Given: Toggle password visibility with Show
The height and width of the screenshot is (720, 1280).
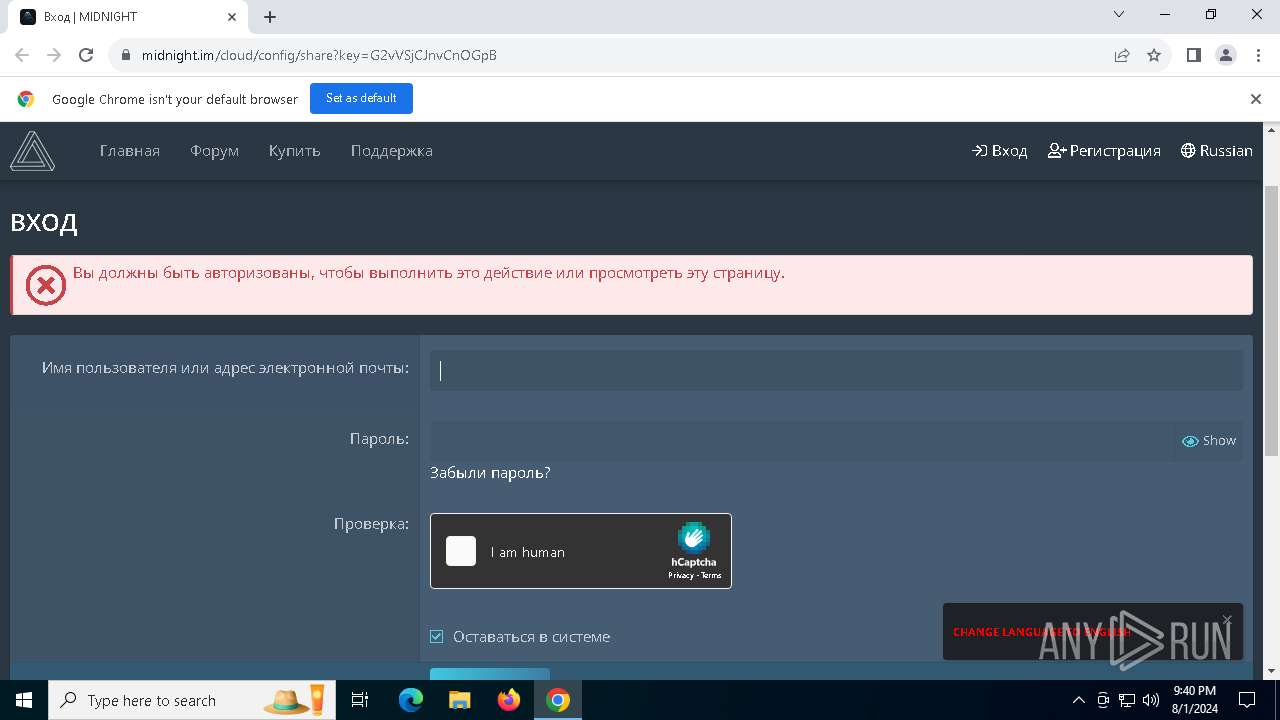Looking at the screenshot, I should 1209,441.
